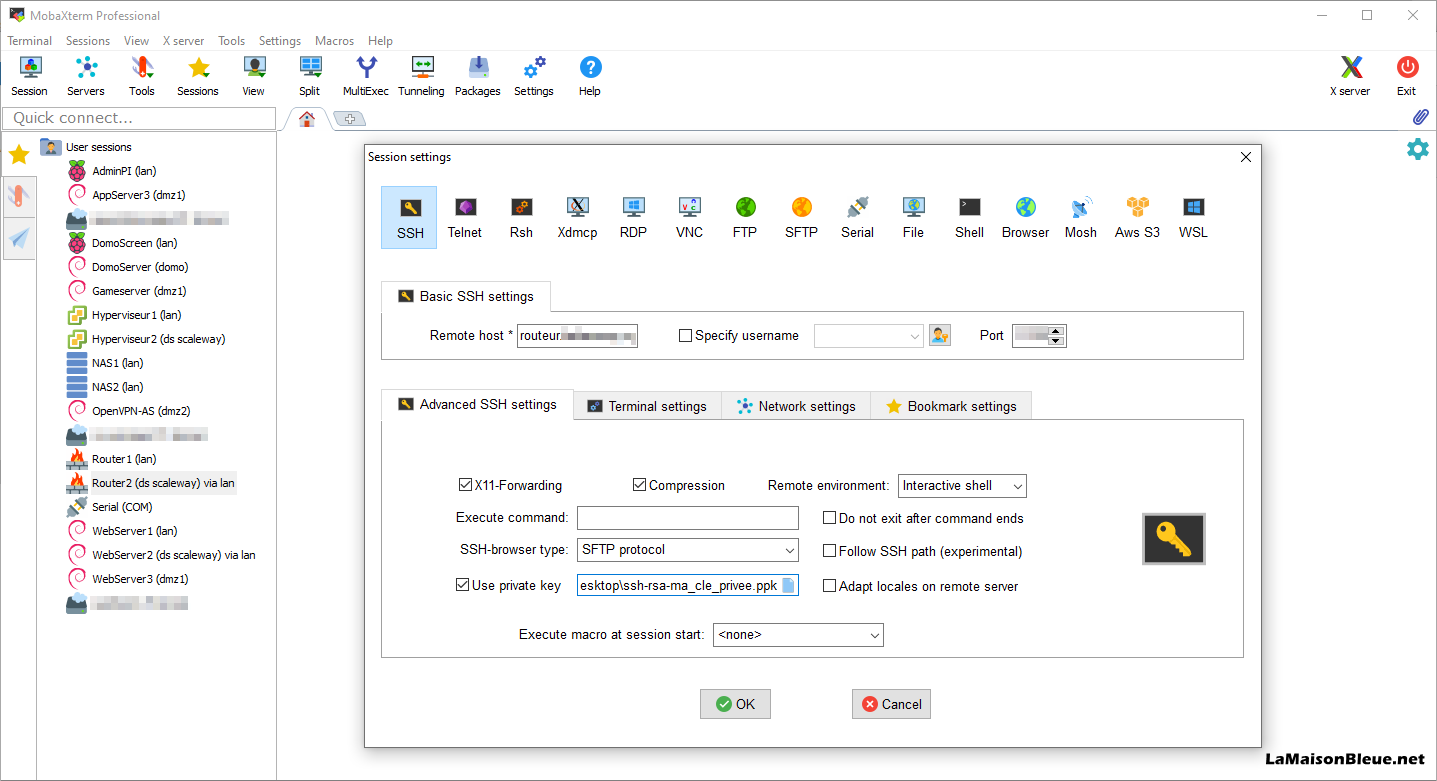Enable Follow SSH path (experimental)

[829, 551]
